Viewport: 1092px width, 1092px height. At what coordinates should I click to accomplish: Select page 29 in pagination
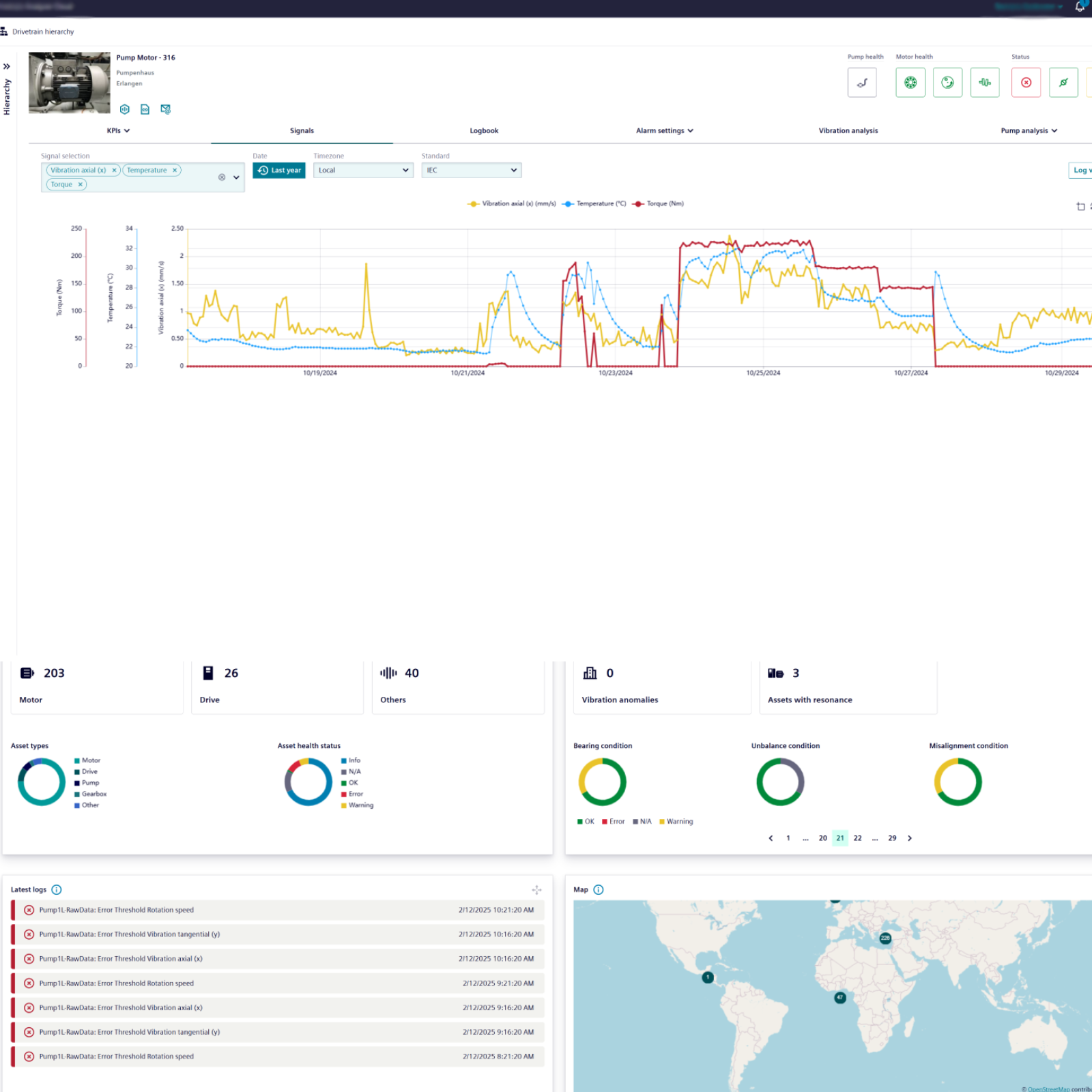point(892,838)
